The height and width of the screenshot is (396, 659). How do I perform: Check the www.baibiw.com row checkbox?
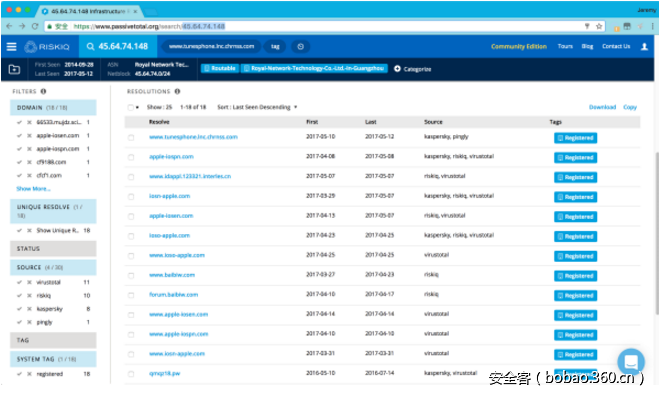[x=131, y=276]
